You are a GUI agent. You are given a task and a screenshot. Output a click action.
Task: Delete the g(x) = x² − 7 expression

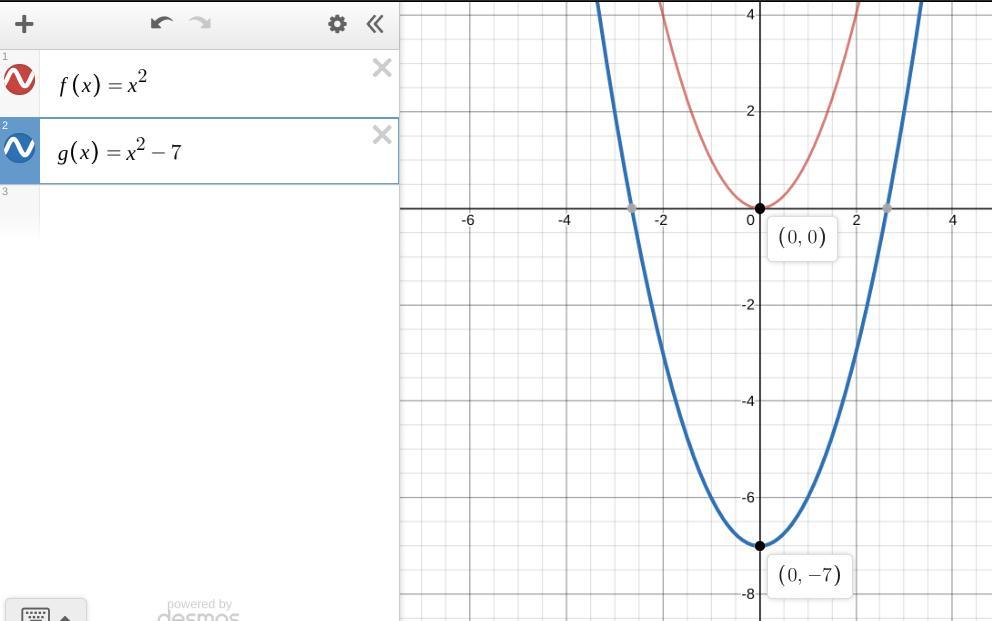point(382,135)
